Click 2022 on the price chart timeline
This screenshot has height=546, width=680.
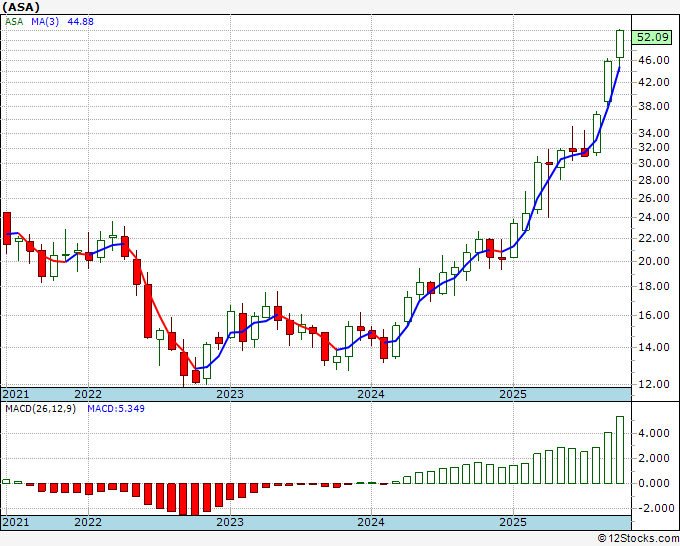(x=88, y=394)
